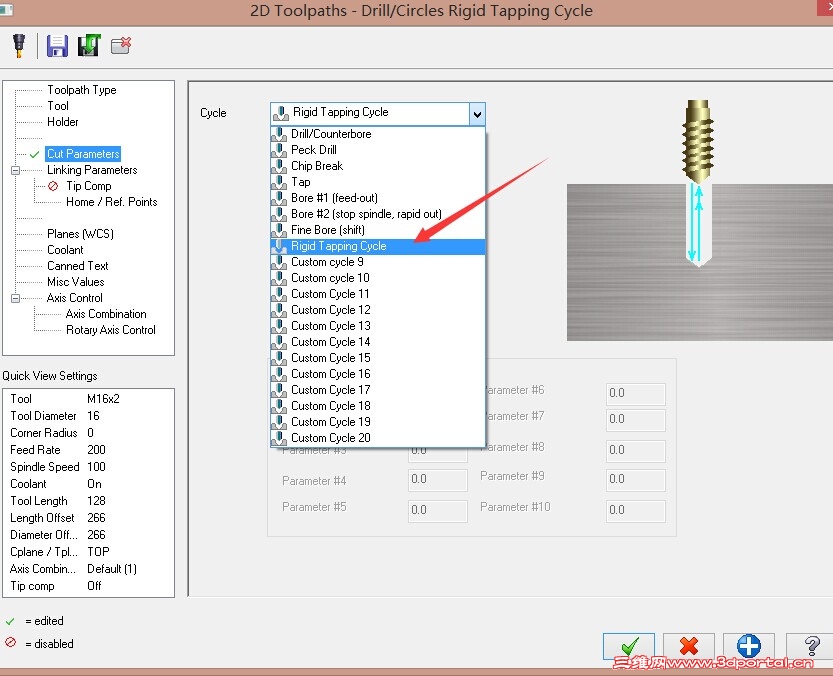Open Linking Parameters page
833x676 pixels.
92,170
